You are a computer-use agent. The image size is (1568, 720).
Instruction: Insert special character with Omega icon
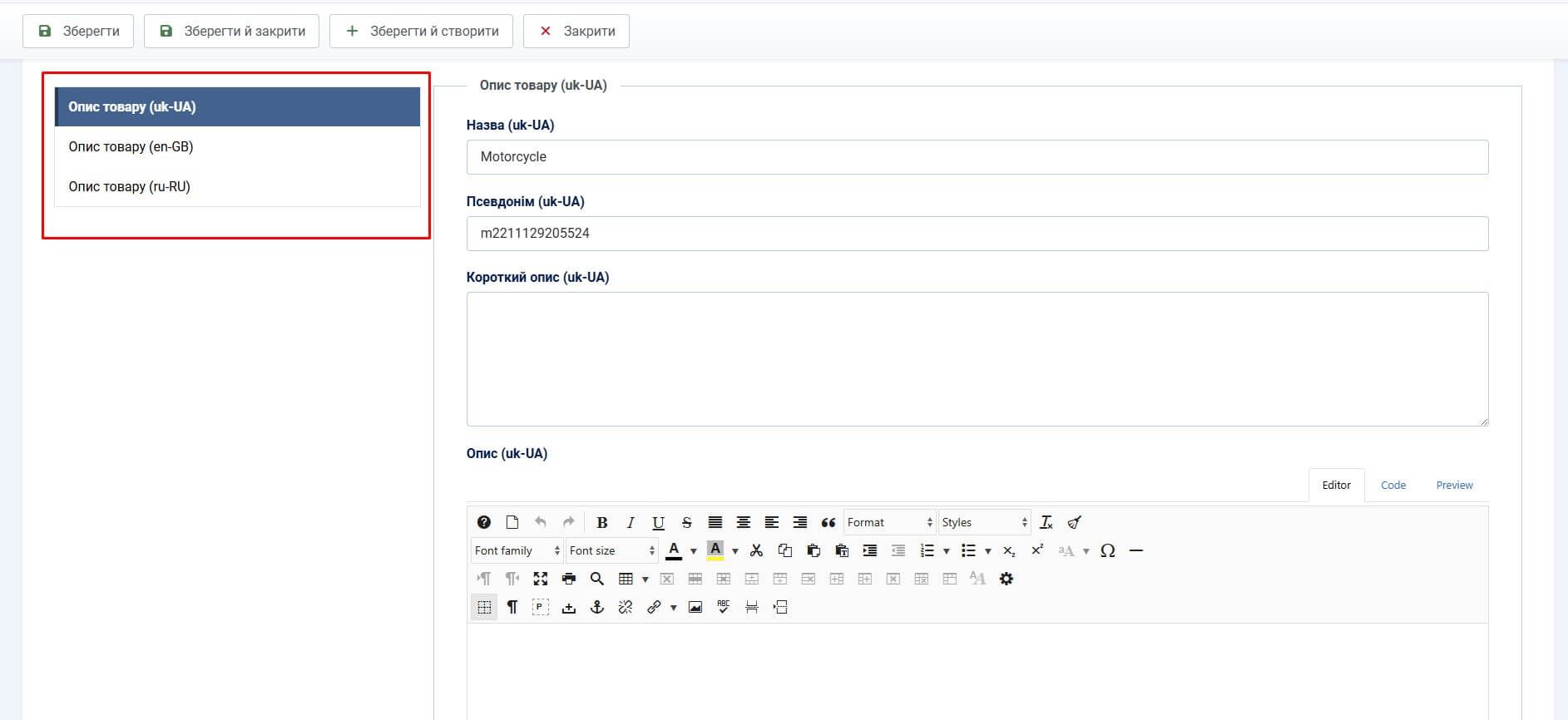pyautogui.click(x=1107, y=550)
